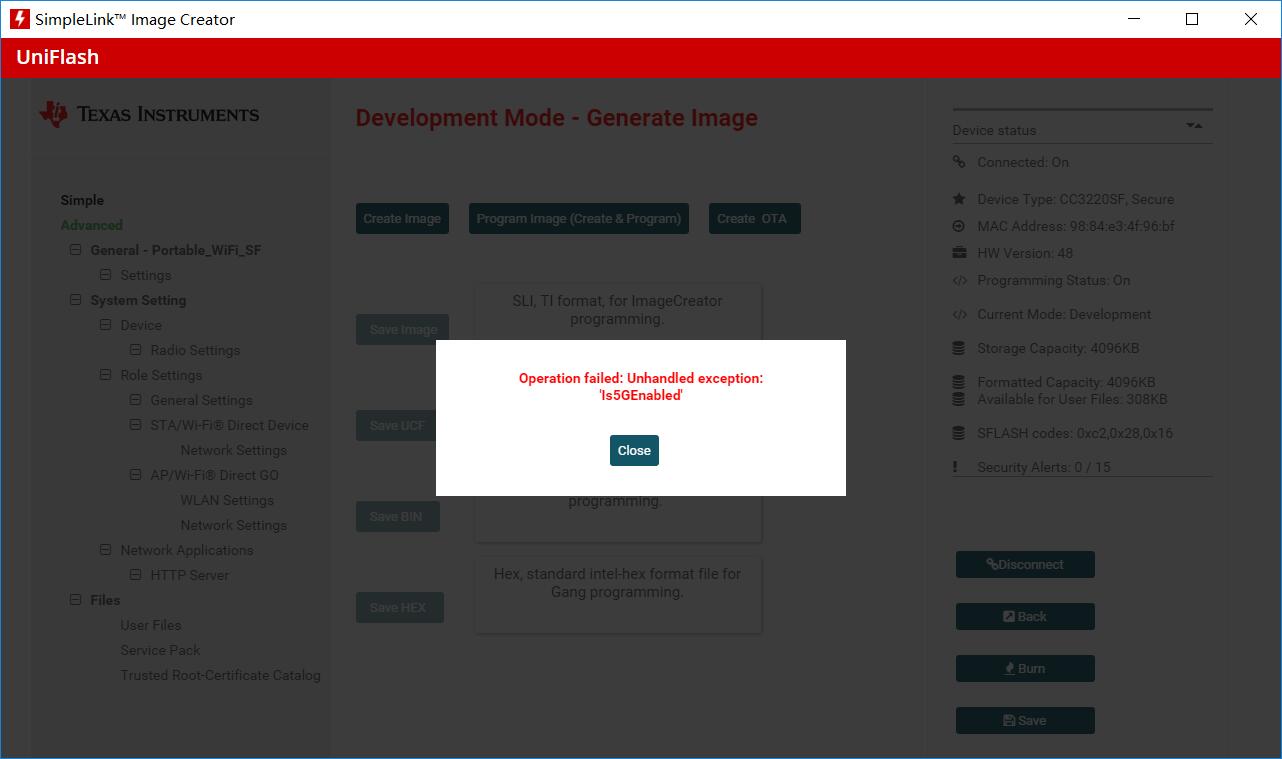Click the database icon beside Formatted Capacity
This screenshot has width=1282, height=759.
pos(959,382)
